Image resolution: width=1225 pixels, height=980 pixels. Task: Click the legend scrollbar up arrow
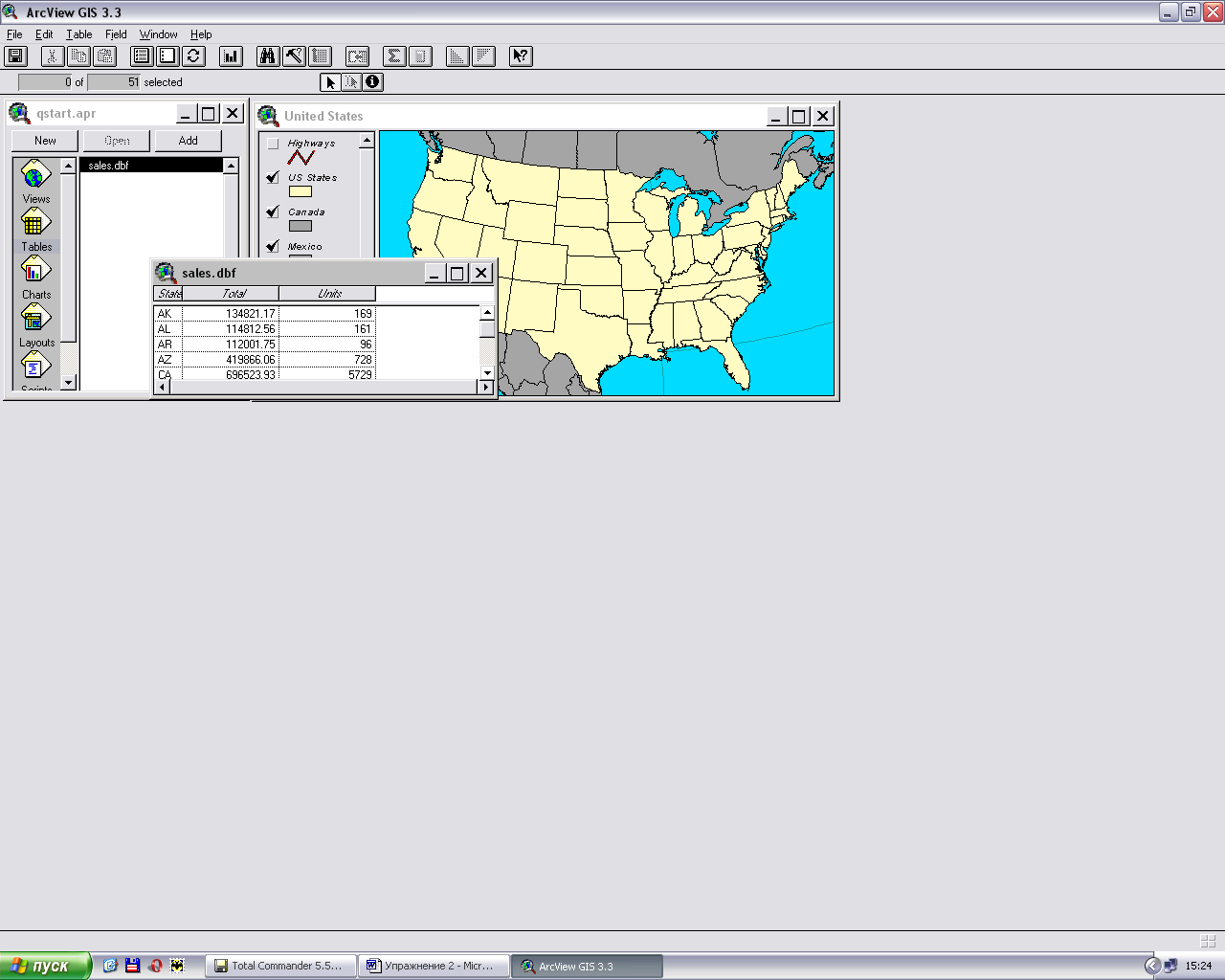[x=367, y=141]
